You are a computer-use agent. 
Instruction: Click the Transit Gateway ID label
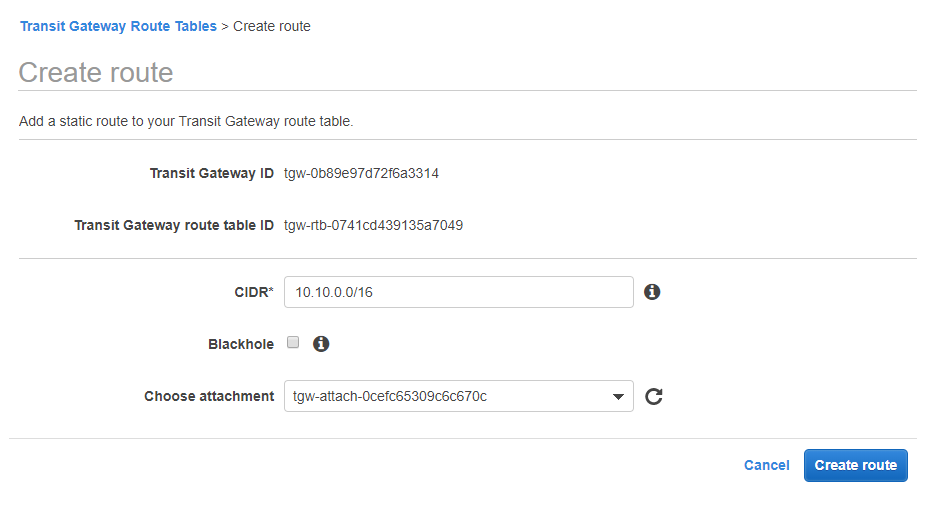(211, 173)
